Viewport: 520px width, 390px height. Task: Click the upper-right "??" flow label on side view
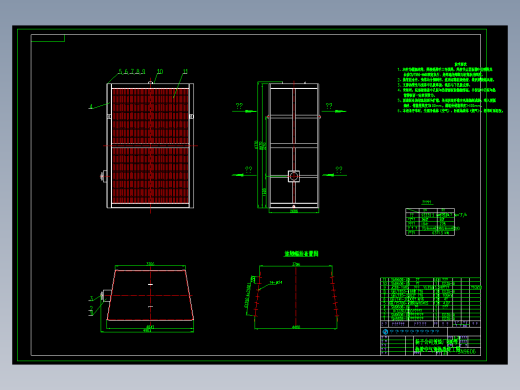(329, 106)
